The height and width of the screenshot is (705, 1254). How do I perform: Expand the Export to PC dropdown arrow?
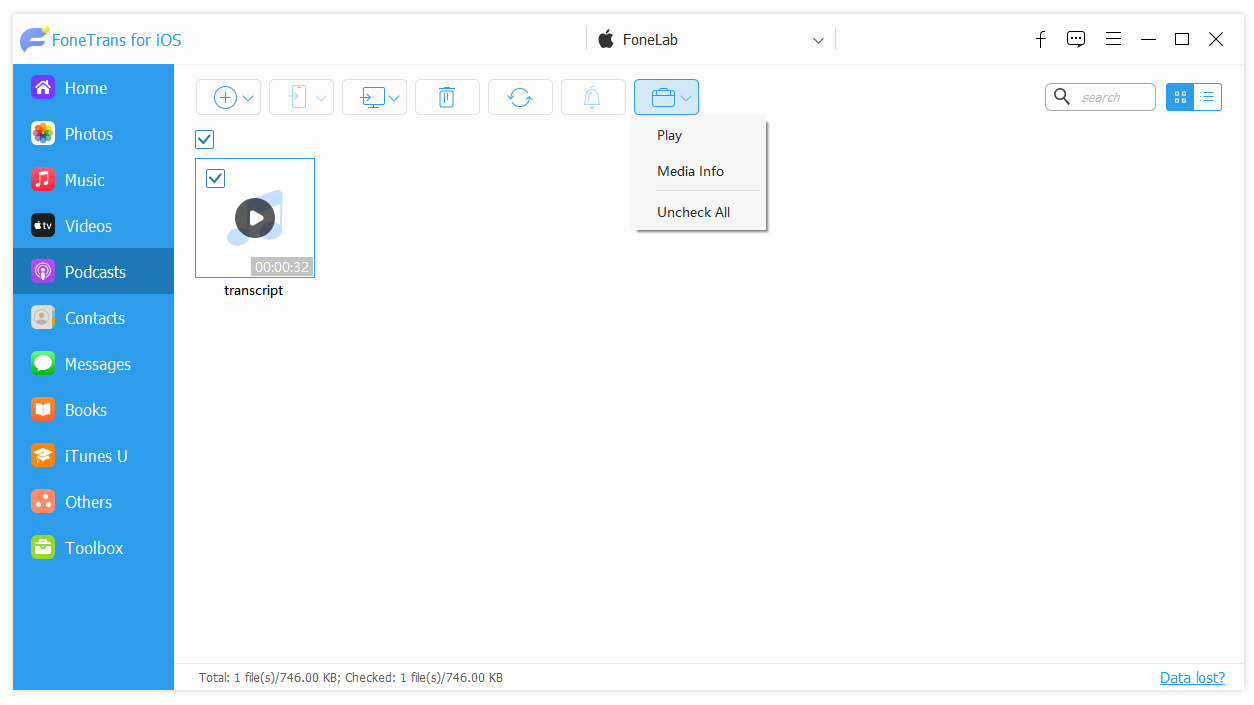pyautogui.click(x=395, y=98)
